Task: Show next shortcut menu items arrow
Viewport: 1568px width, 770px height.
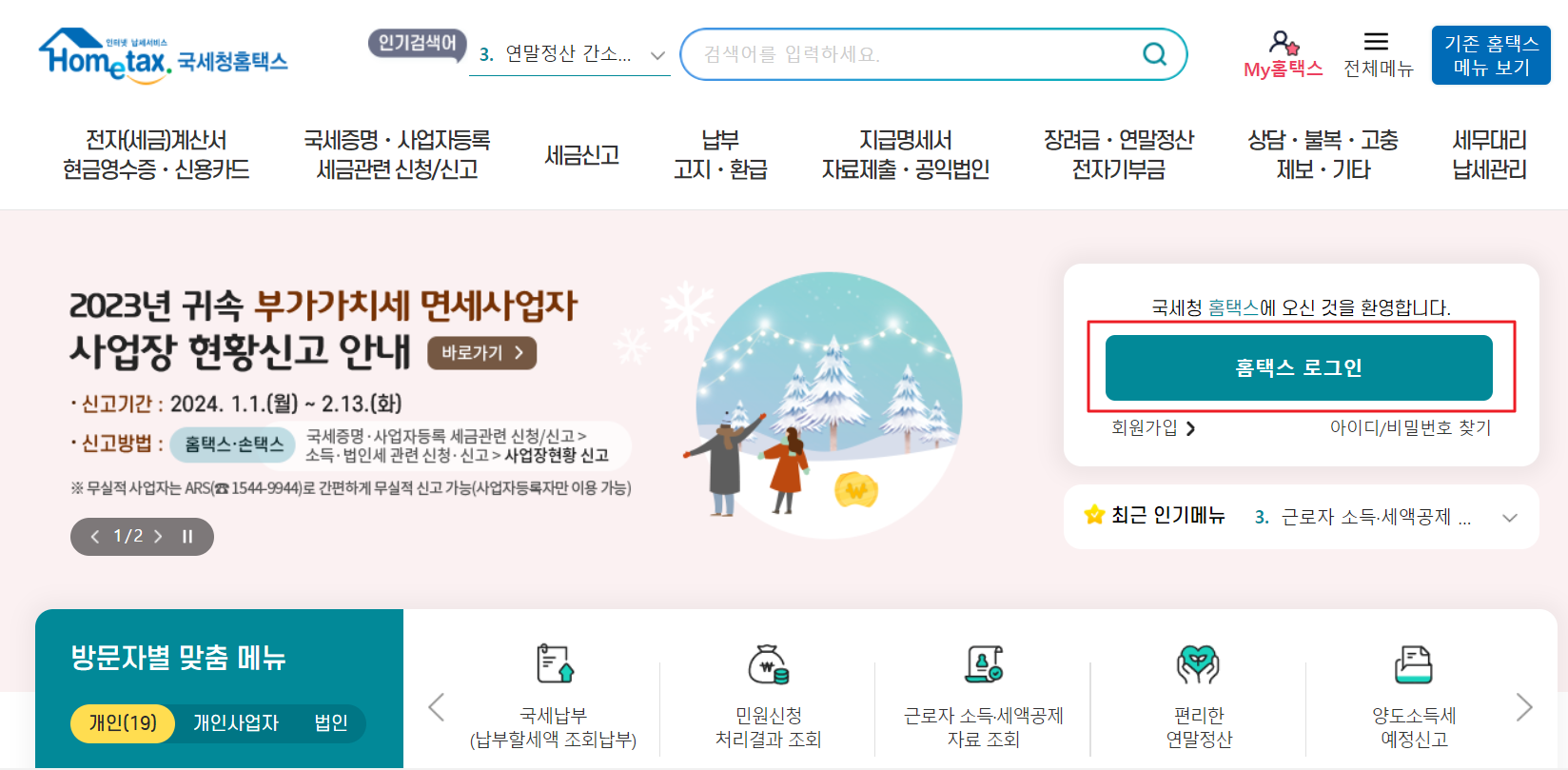Action: pos(1524,707)
